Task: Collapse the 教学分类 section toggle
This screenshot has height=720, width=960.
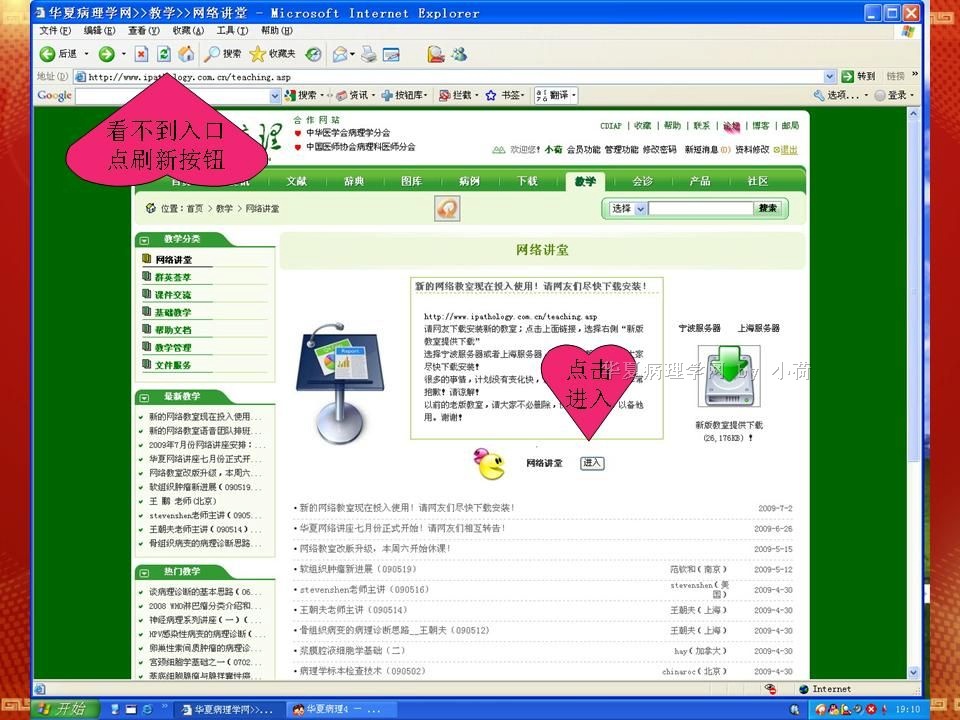Action: [x=144, y=240]
